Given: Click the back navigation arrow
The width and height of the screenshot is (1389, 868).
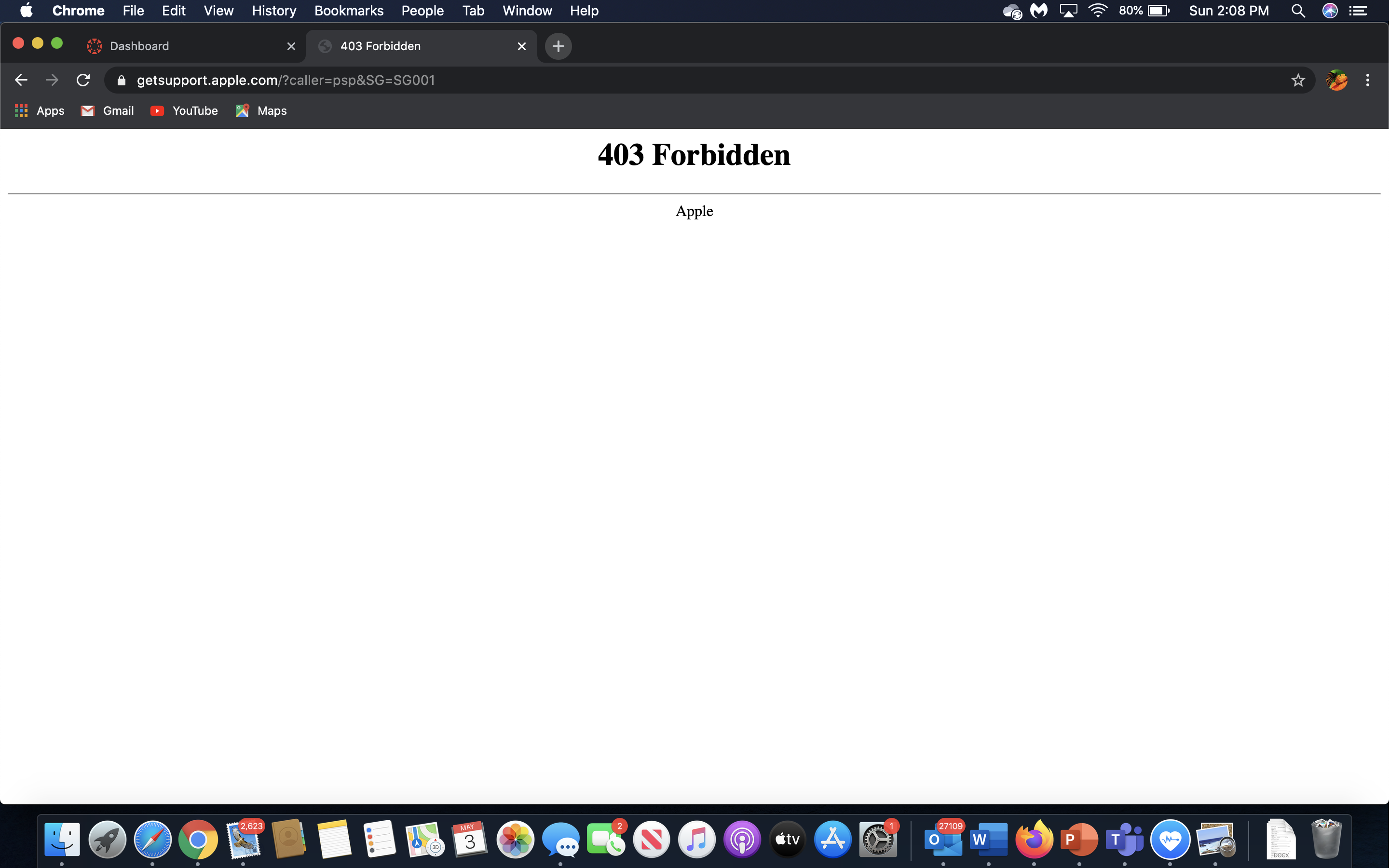Looking at the screenshot, I should 22,80.
